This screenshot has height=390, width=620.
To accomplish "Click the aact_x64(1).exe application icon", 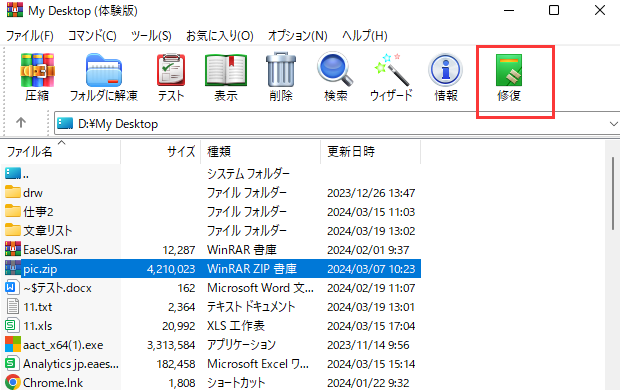I will [13, 344].
